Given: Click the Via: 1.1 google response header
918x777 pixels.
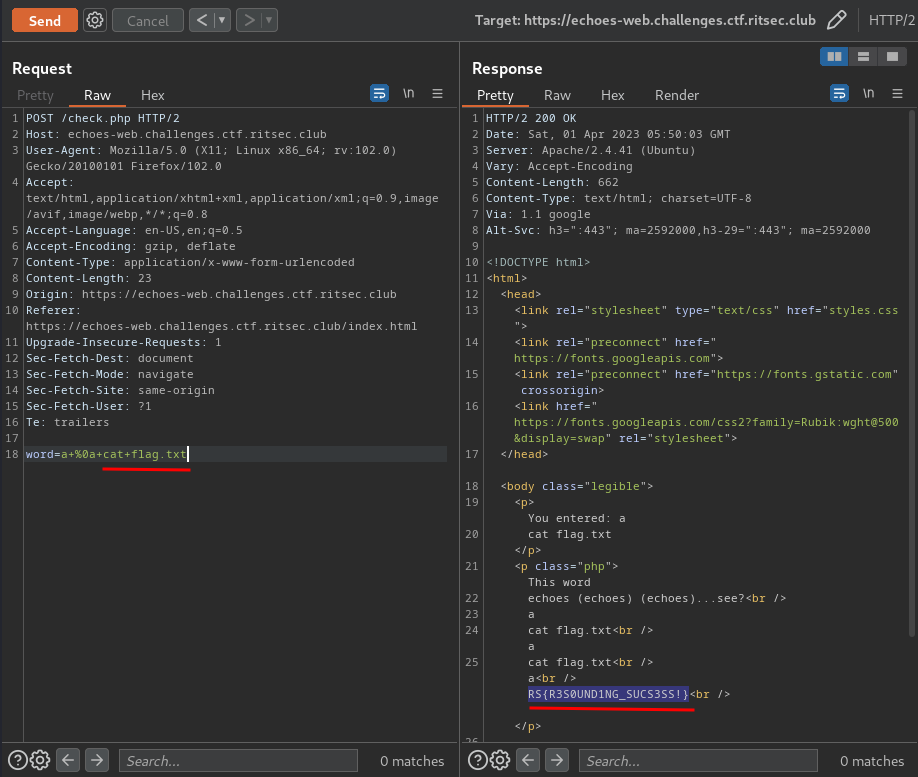Looking at the screenshot, I should (538, 214).
